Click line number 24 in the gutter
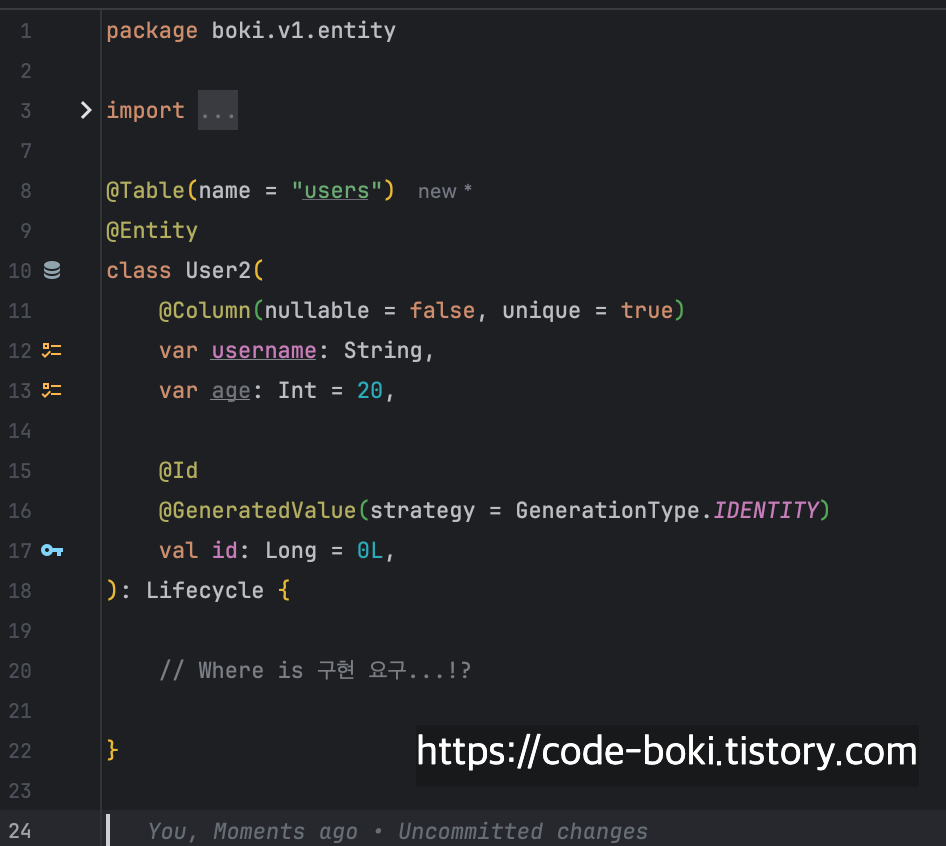946x846 pixels. click(20, 831)
